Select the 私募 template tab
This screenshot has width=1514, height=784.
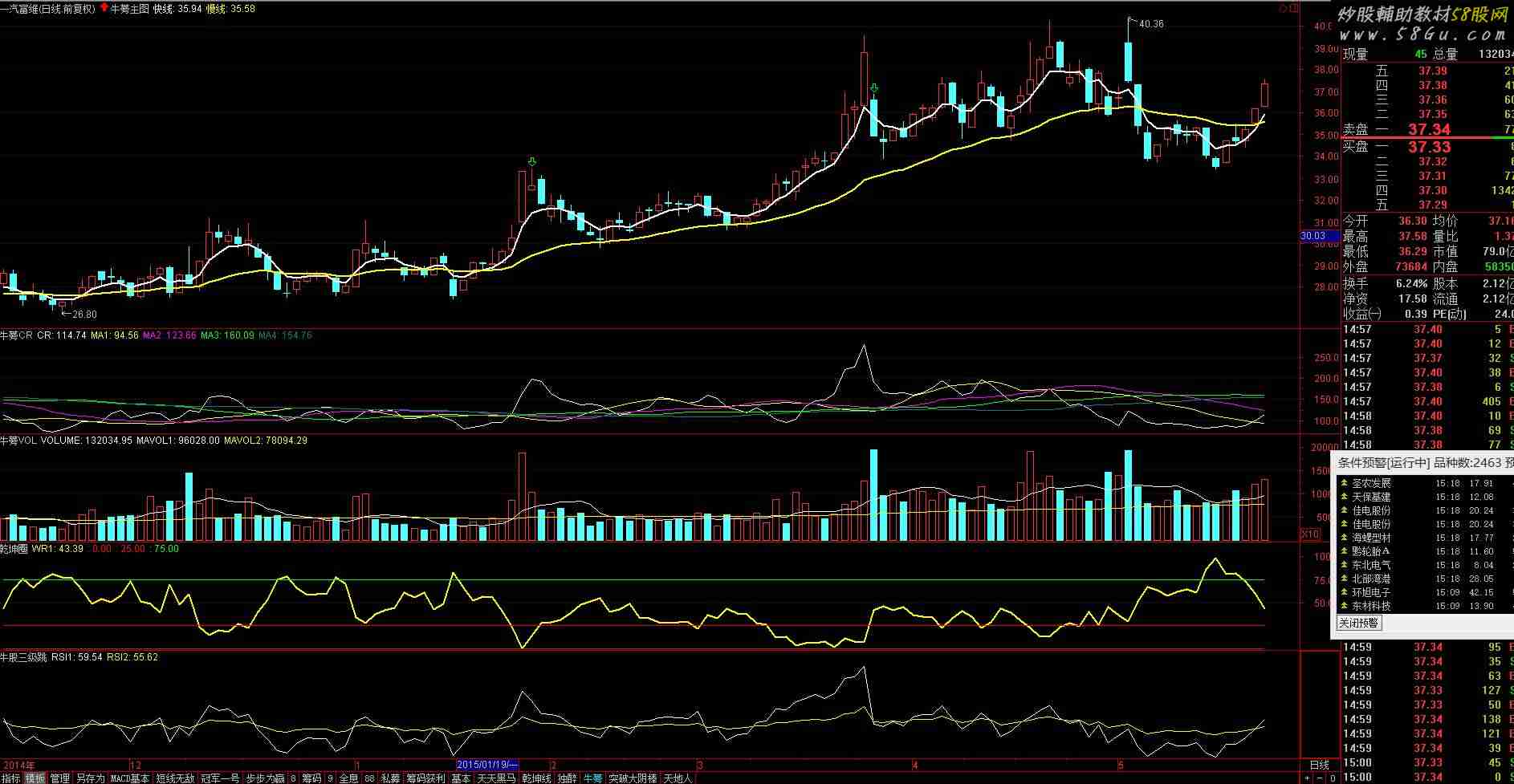[391, 778]
